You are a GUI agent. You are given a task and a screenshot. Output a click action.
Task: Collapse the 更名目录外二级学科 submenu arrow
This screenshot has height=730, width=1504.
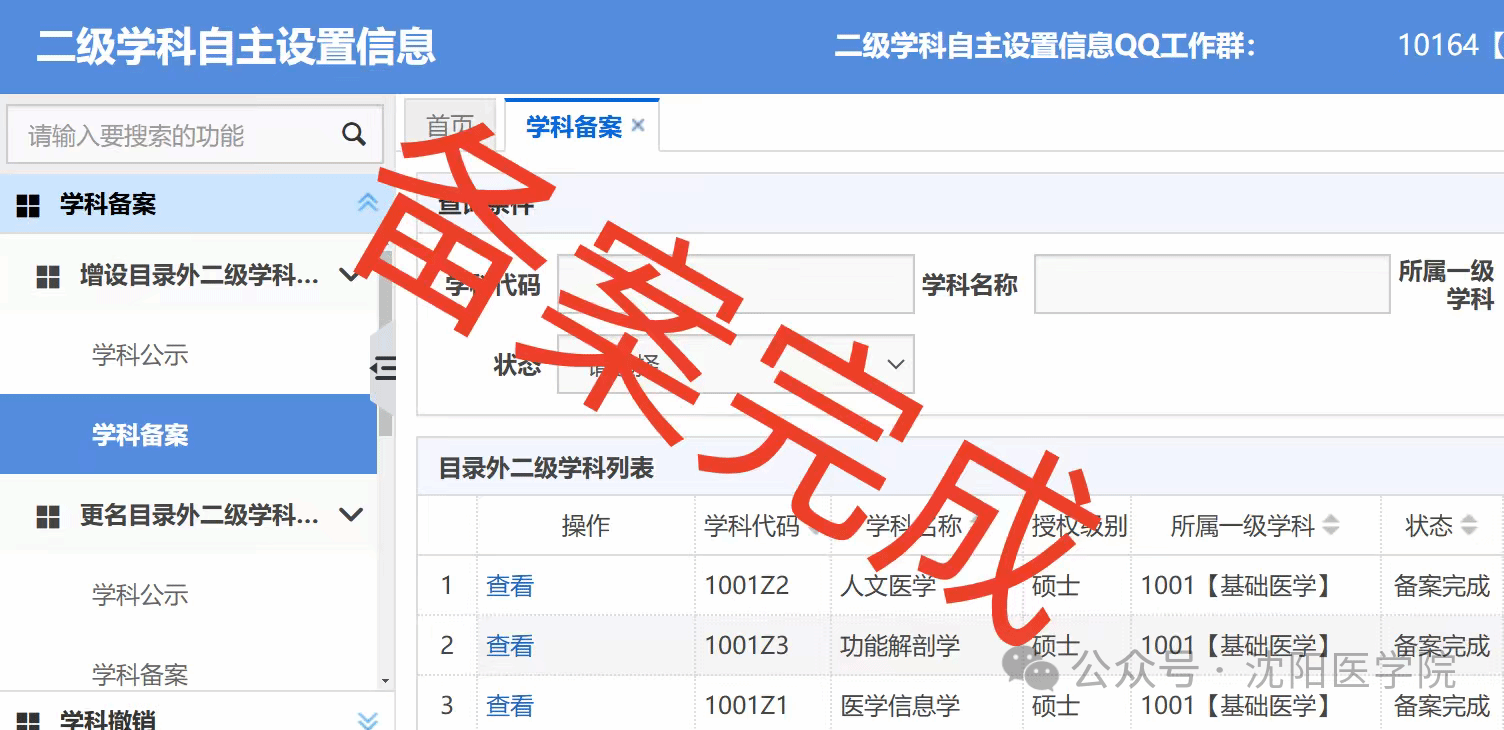pyautogui.click(x=350, y=515)
